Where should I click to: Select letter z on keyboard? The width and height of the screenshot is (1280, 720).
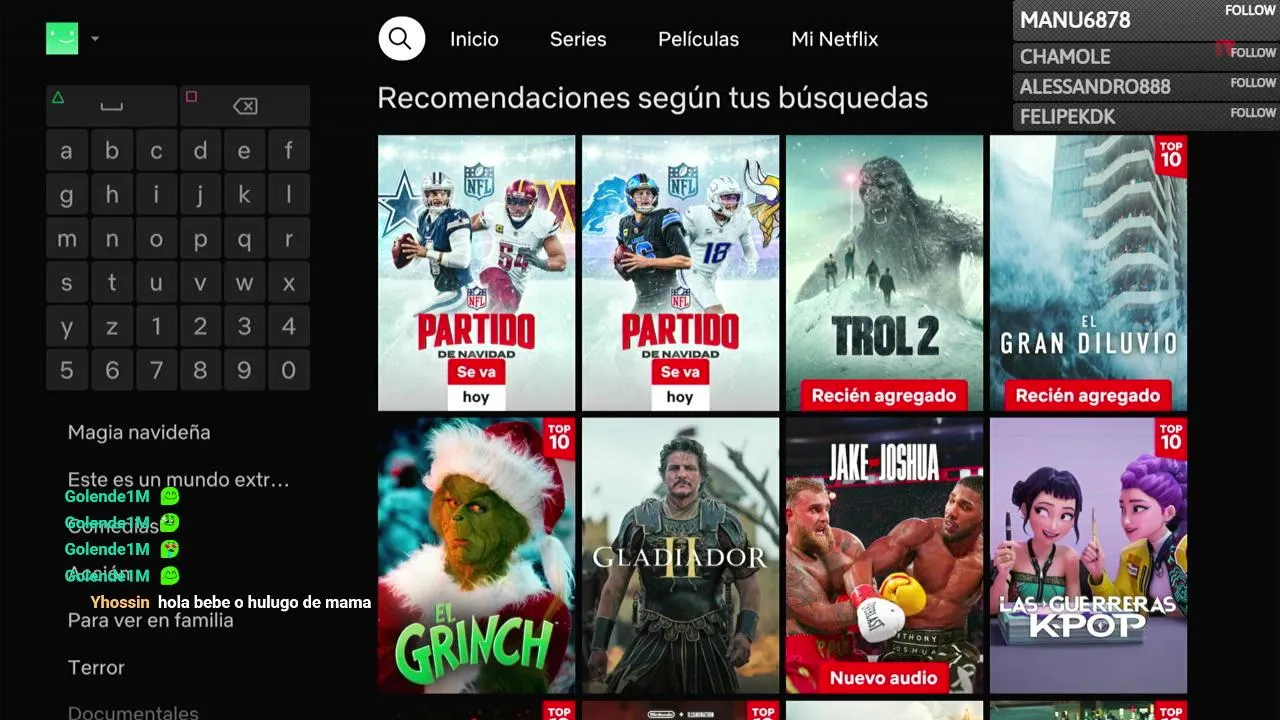[112, 326]
